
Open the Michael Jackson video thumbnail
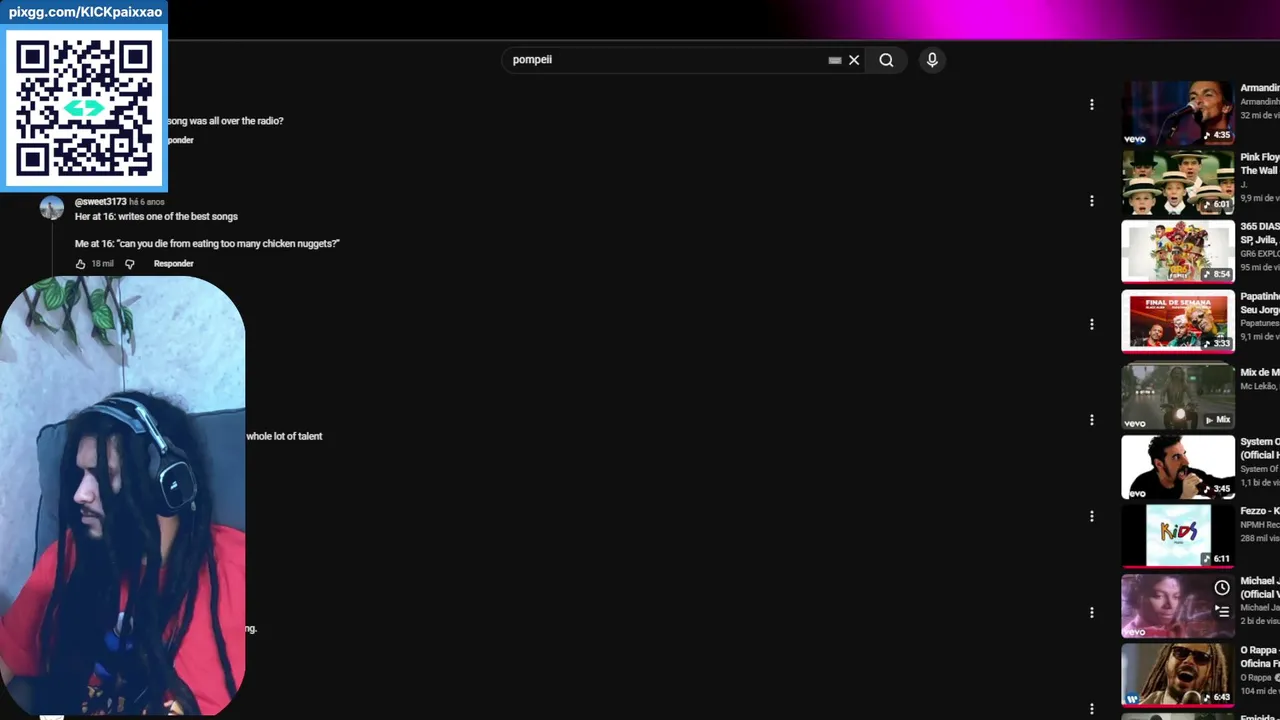(1178, 605)
